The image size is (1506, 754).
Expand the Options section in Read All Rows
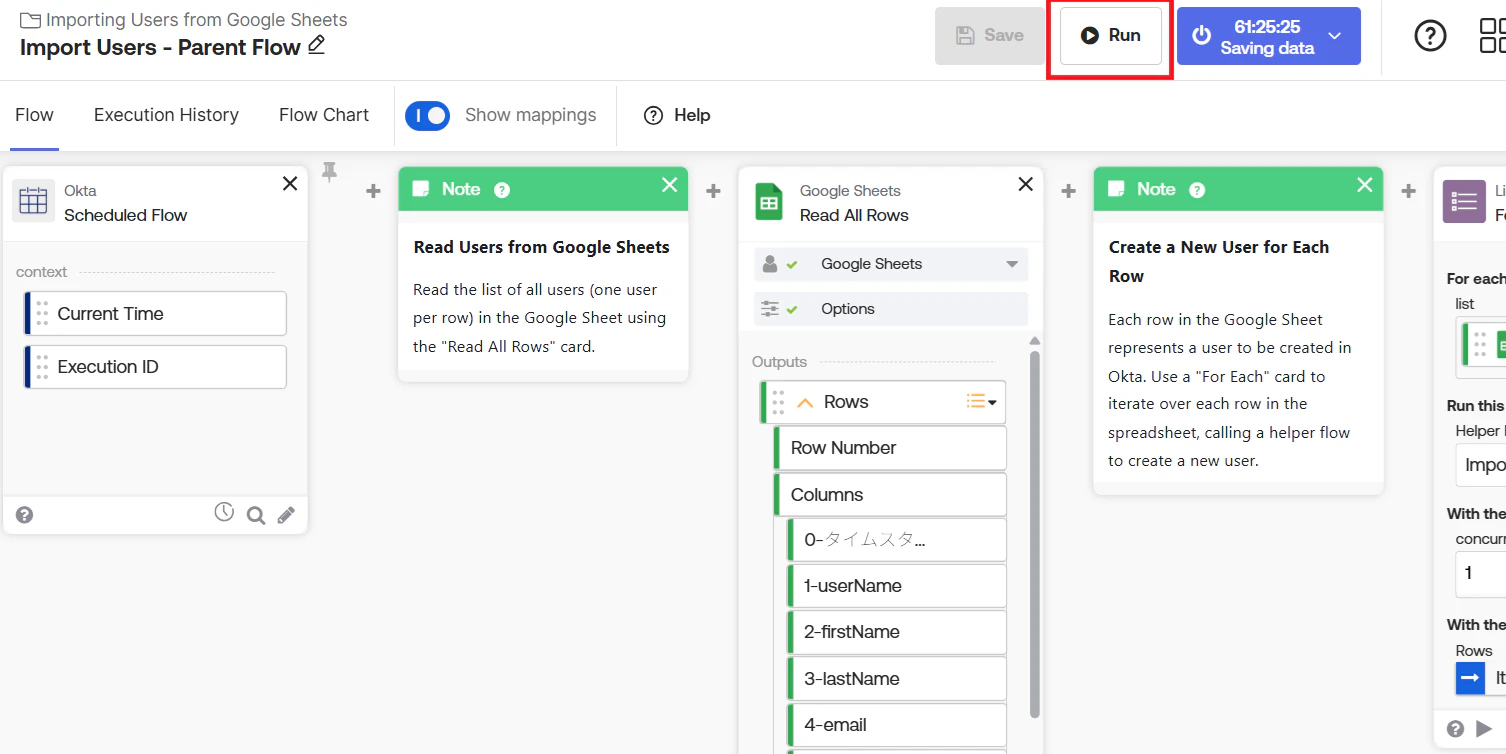tap(891, 309)
